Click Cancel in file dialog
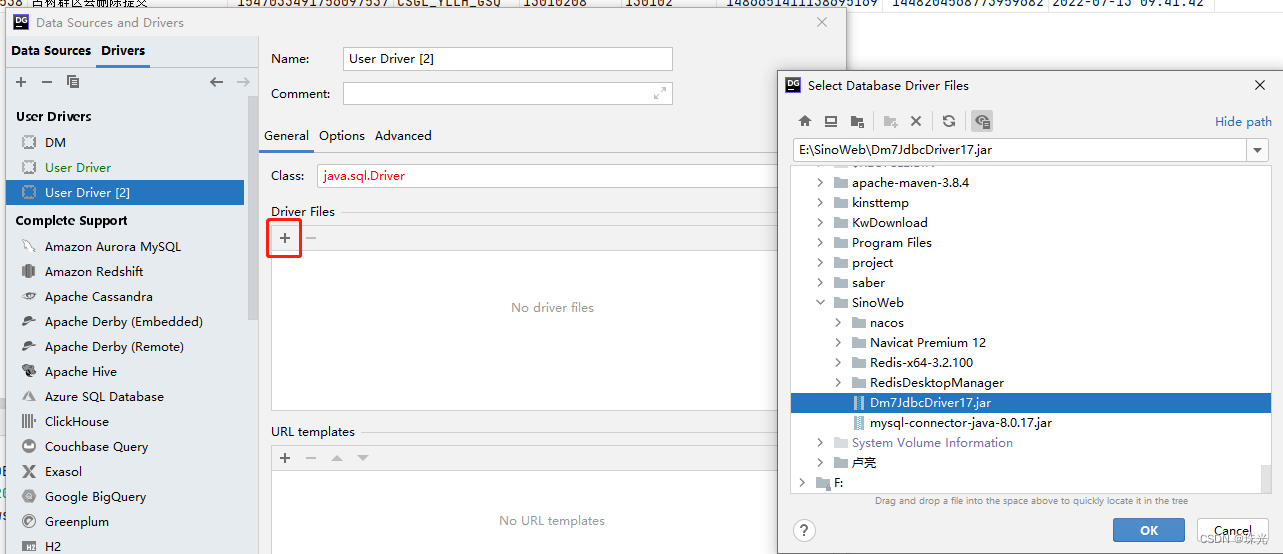 click(1232, 530)
